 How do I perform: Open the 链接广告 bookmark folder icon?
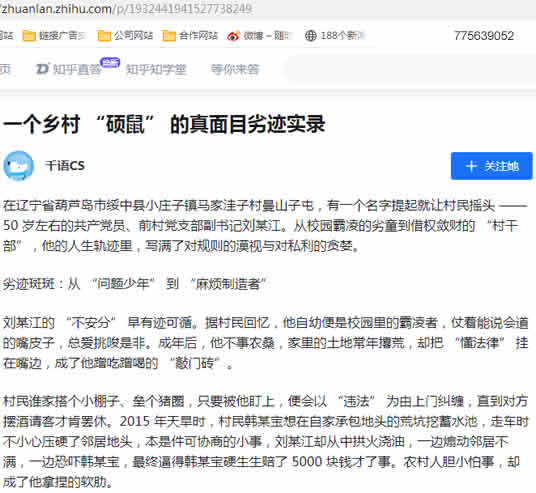[29, 36]
